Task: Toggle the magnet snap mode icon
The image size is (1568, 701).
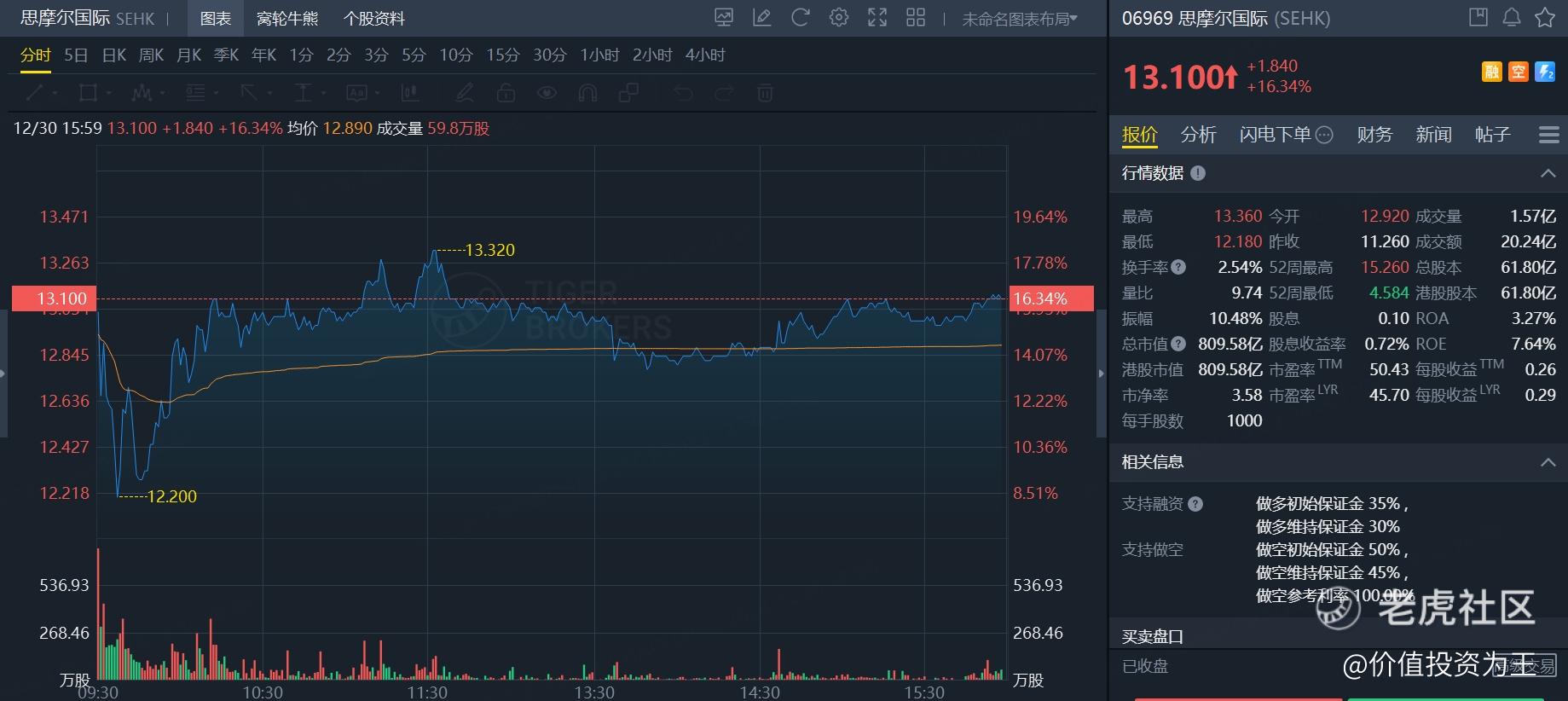Action: [x=587, y=93]
